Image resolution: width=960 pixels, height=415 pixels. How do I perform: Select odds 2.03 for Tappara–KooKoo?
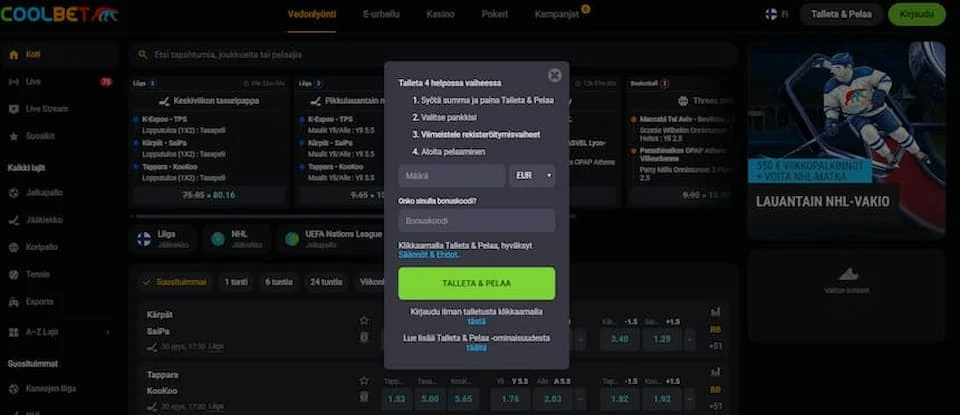[552, 399]
